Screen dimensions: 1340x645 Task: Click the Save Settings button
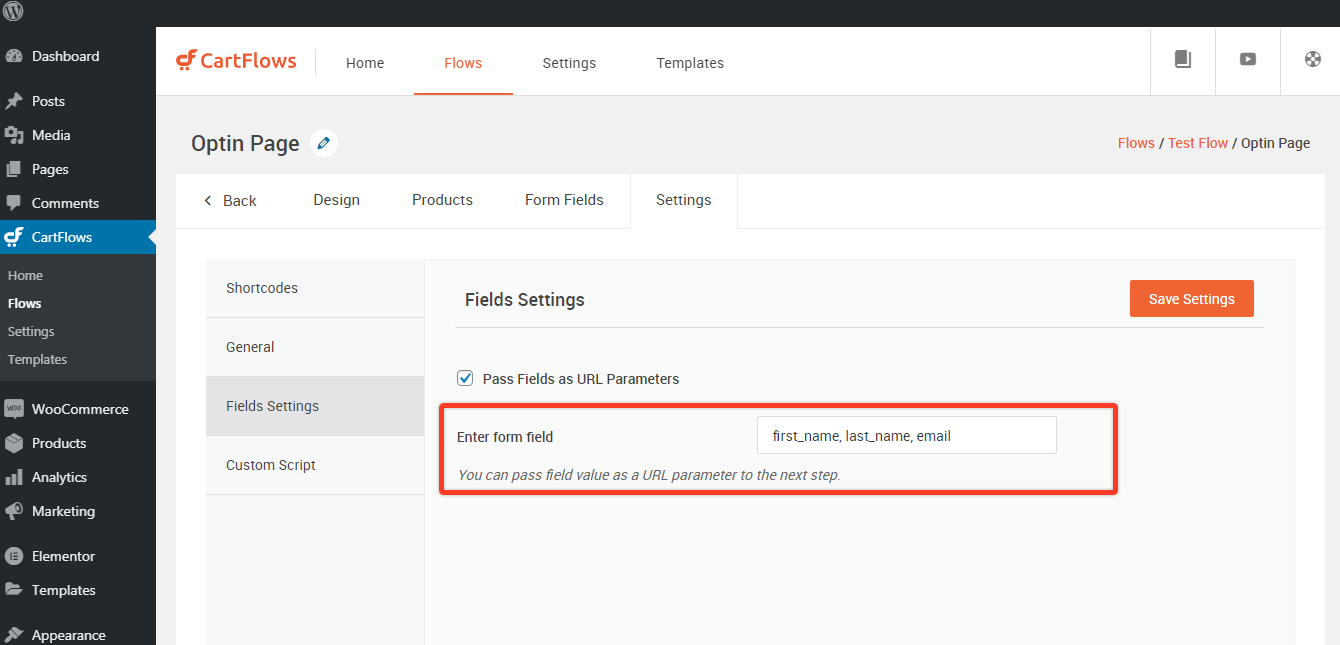pos(1191,299)
